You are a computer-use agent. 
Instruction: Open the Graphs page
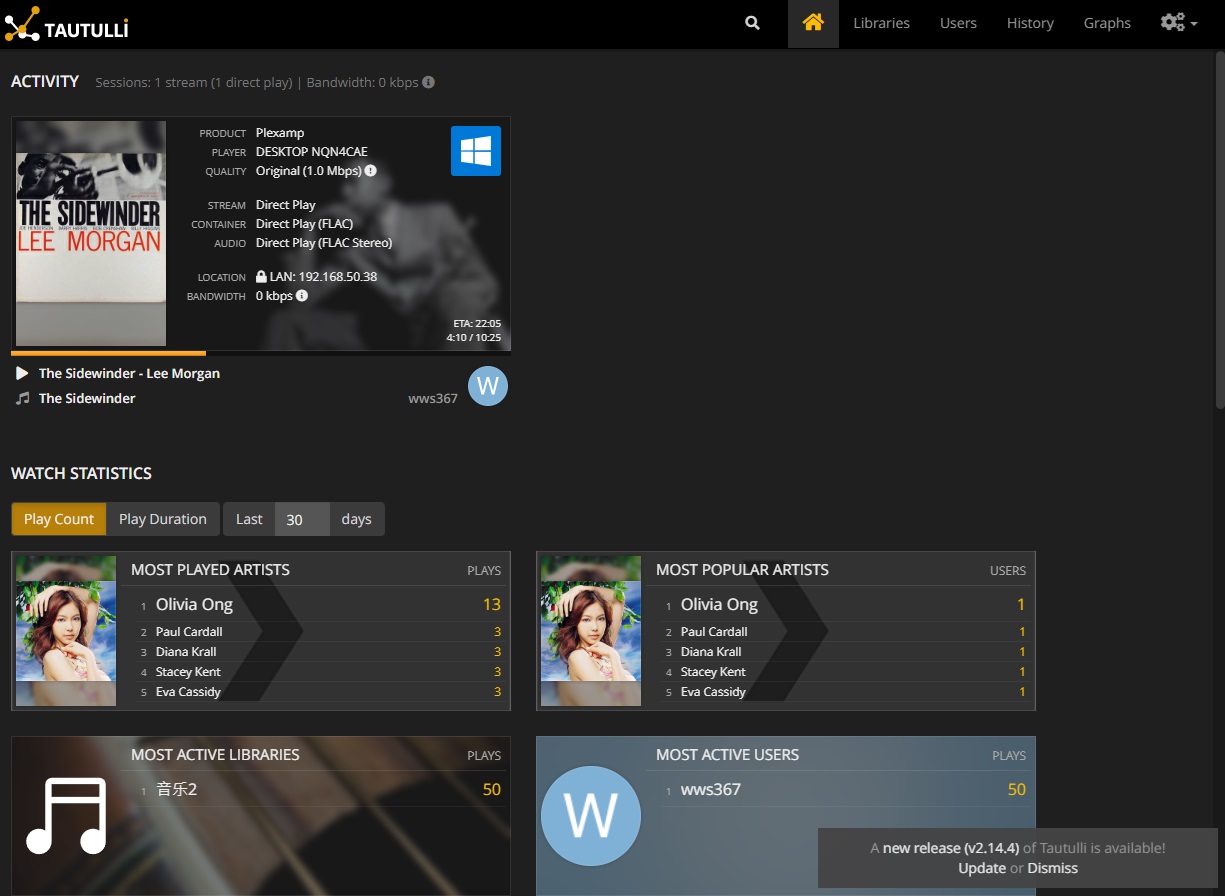click(1107, 23)
